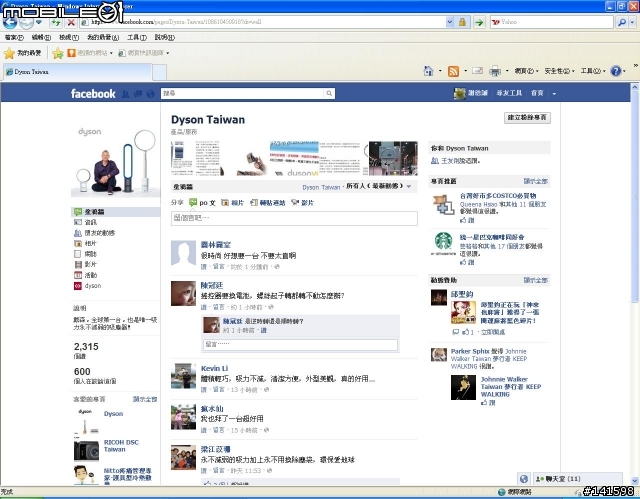Click the po文 status icon
Screen dimensions: 640x499
coord(193,202)
